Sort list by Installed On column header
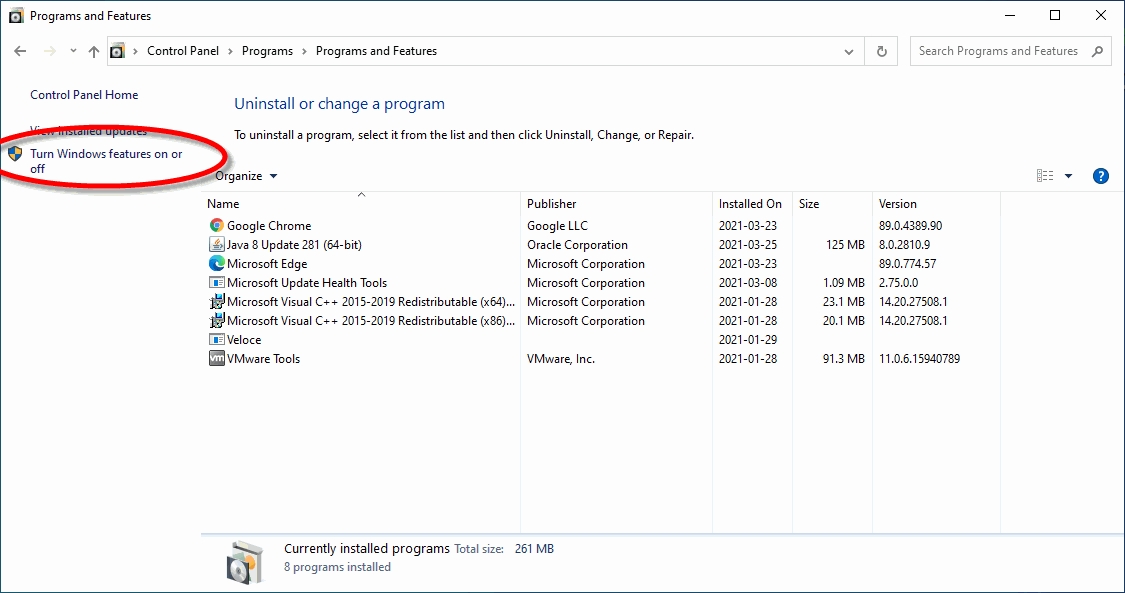 click(x=750, y=204)
